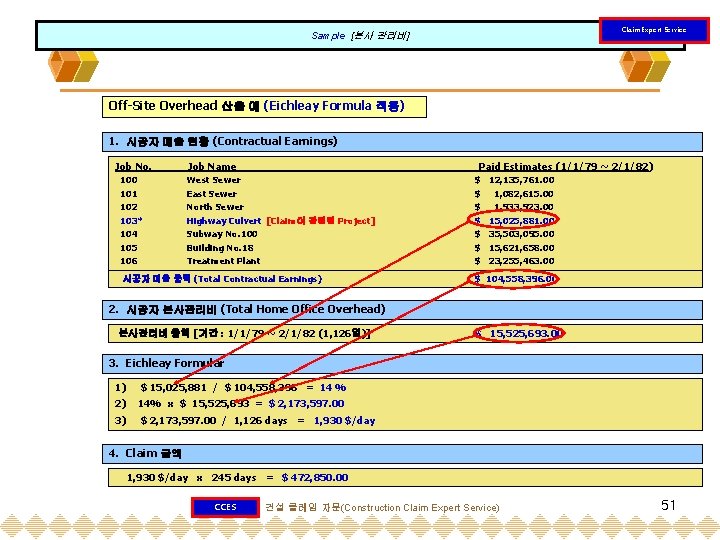Select the Total Home Office Overhead header
Viewport: 720px width, 540px height.
[402, 309]
